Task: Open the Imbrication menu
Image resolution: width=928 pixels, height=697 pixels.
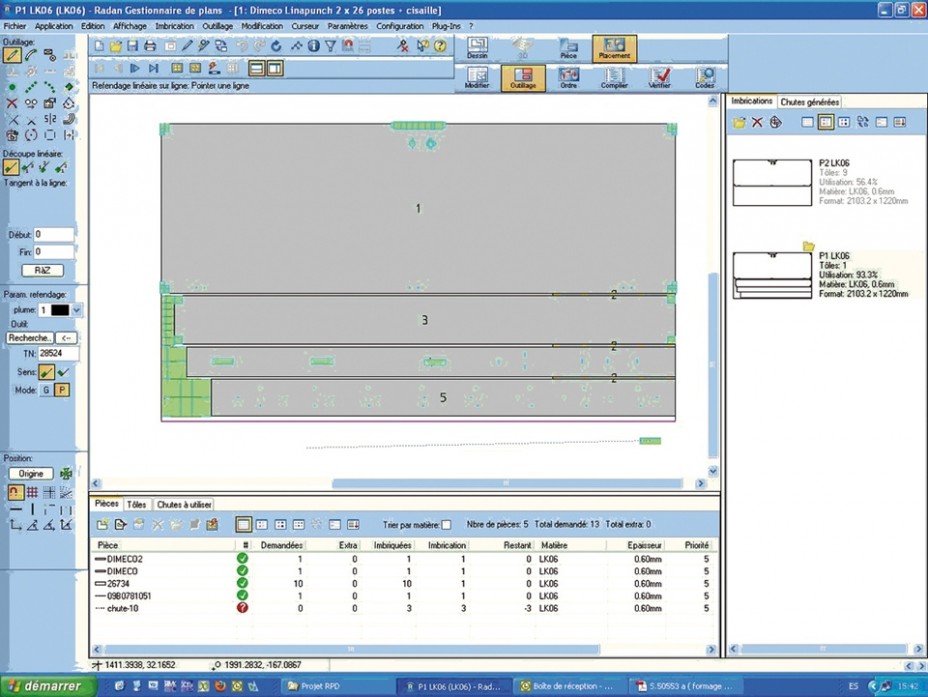Action: tap(175, 26)
